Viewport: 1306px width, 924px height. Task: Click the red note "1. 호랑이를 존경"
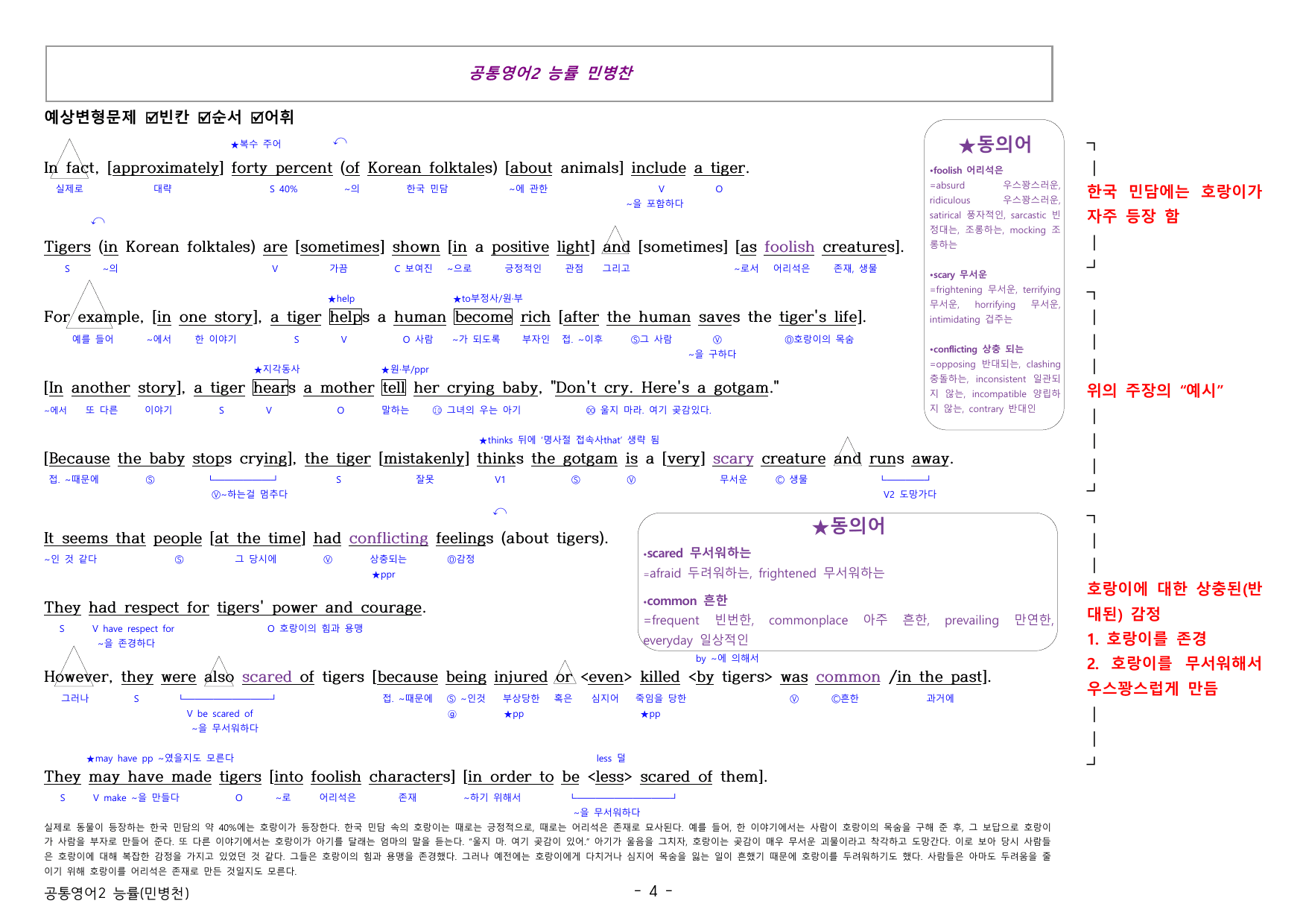[x=1147, y=639]
